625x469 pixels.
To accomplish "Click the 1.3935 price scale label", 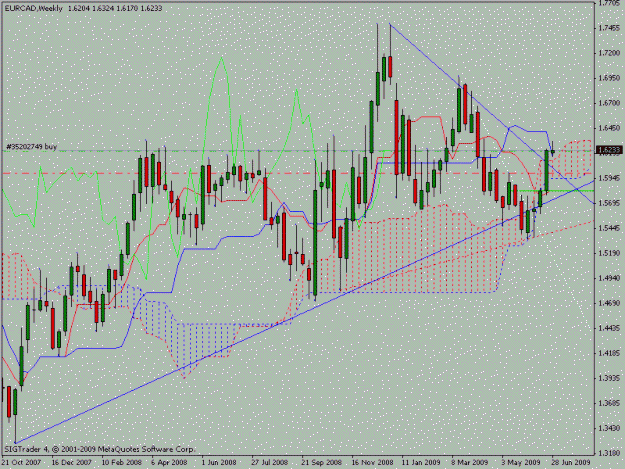I will coord(609,378).
